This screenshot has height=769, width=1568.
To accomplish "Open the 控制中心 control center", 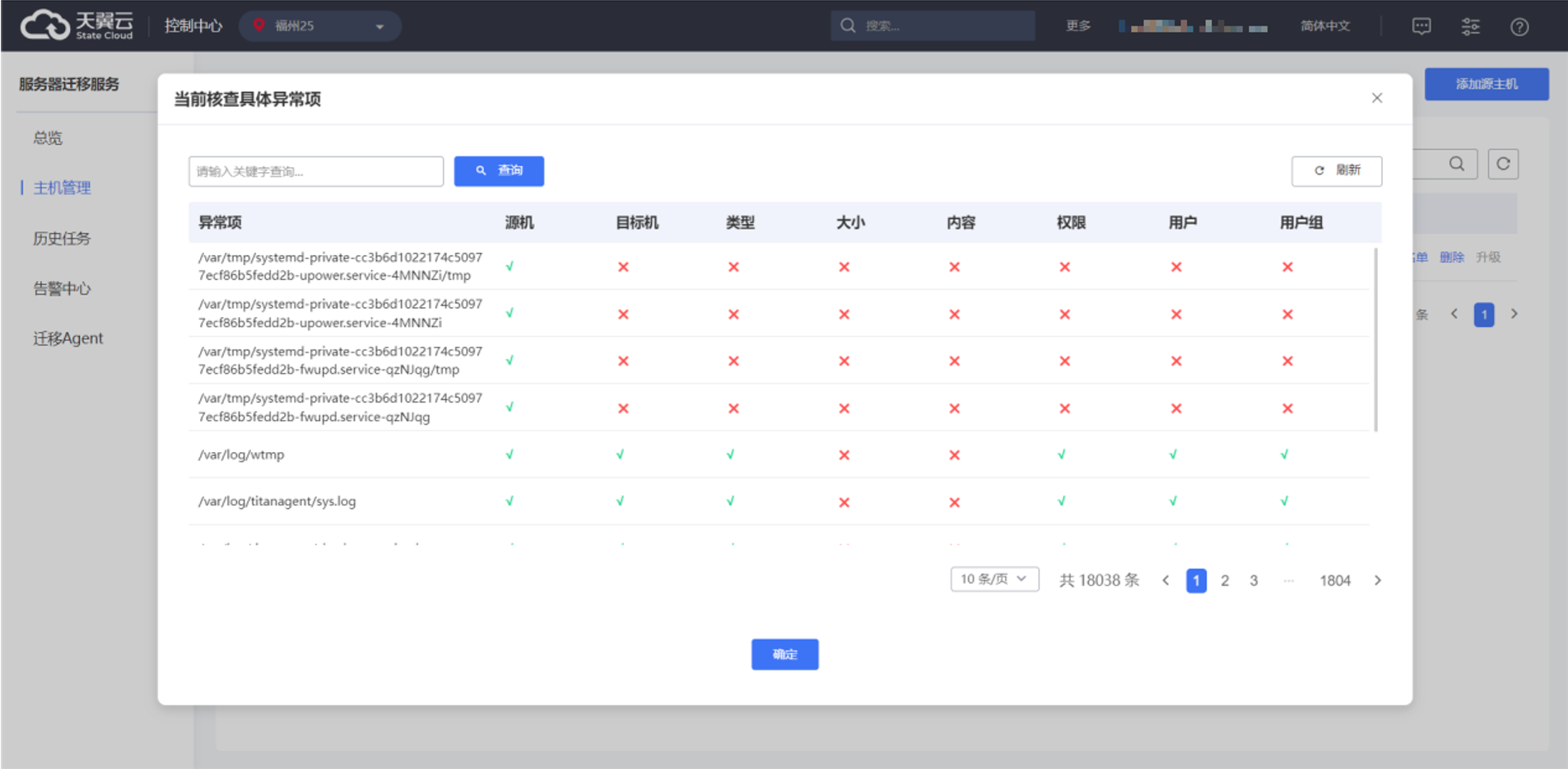I will click(193, 26).
